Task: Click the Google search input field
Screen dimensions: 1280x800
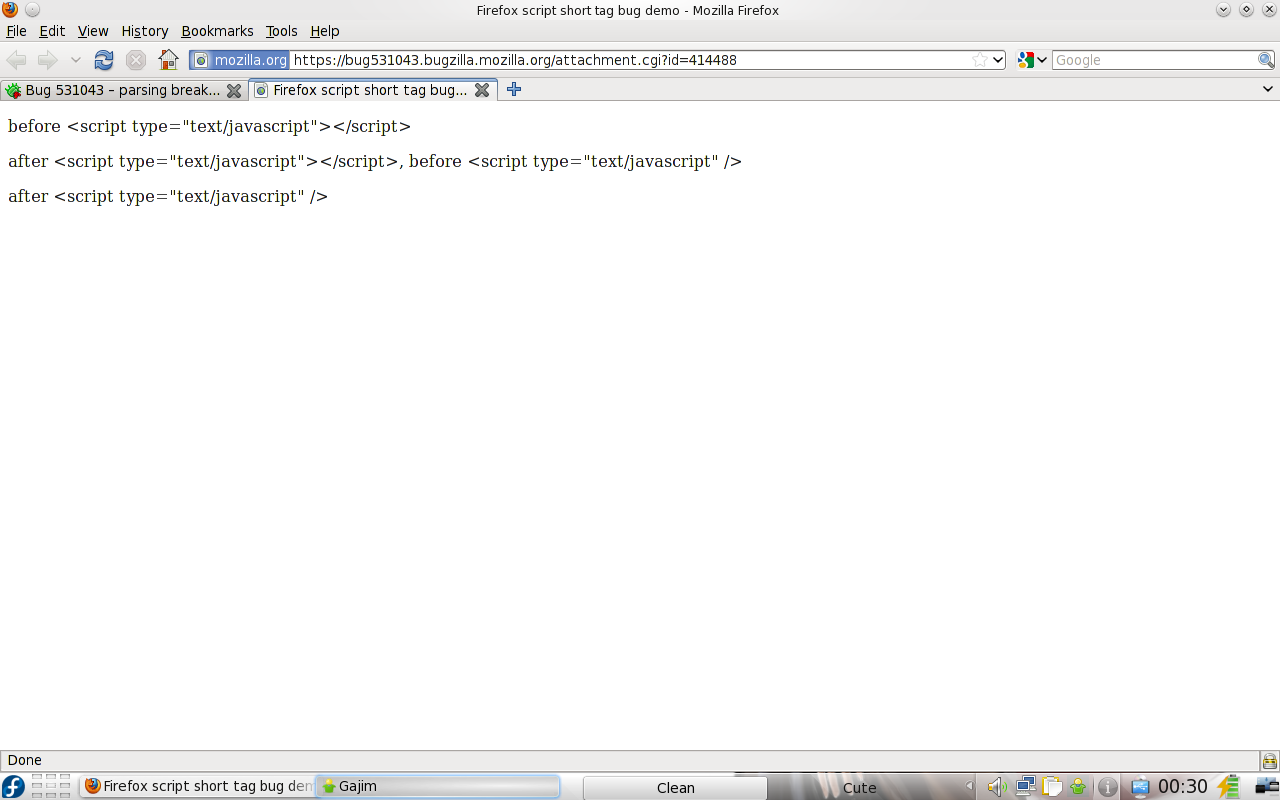Action: pyautogui.click(x=1155, y=60)
